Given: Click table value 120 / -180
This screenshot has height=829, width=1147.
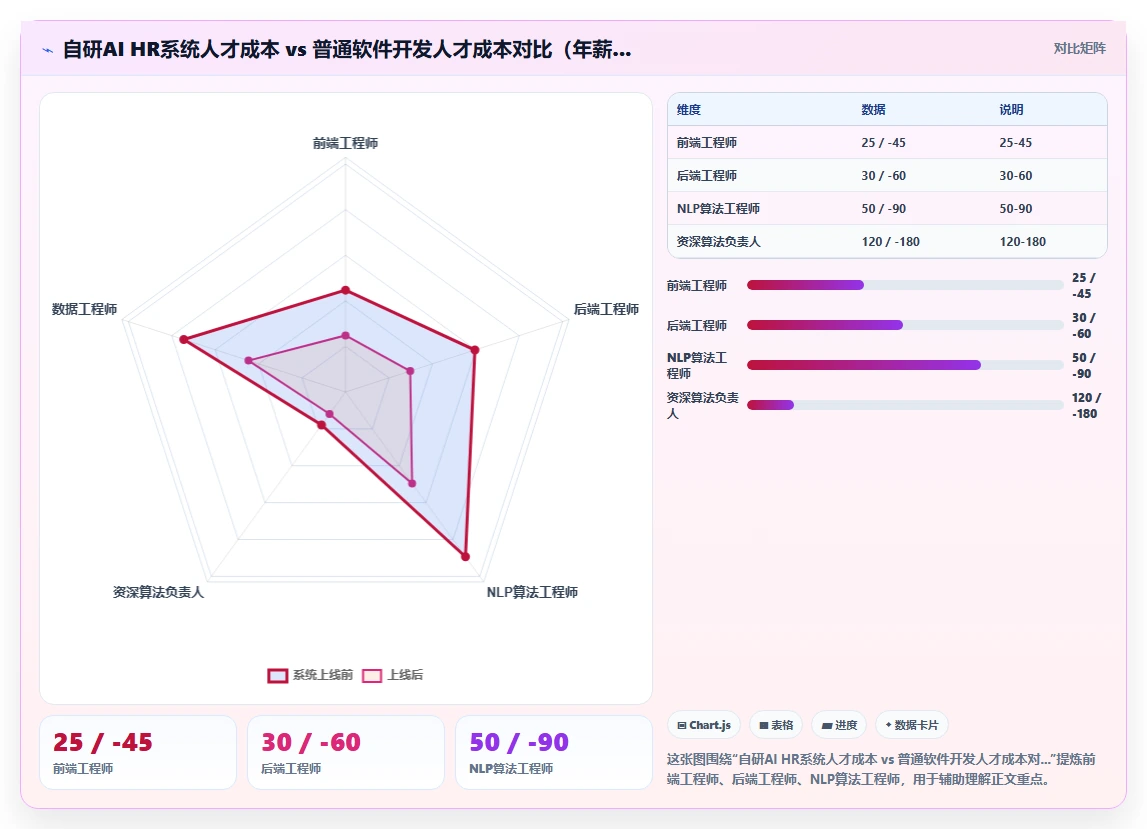Looking at the screenshot, I should [890, 241].
